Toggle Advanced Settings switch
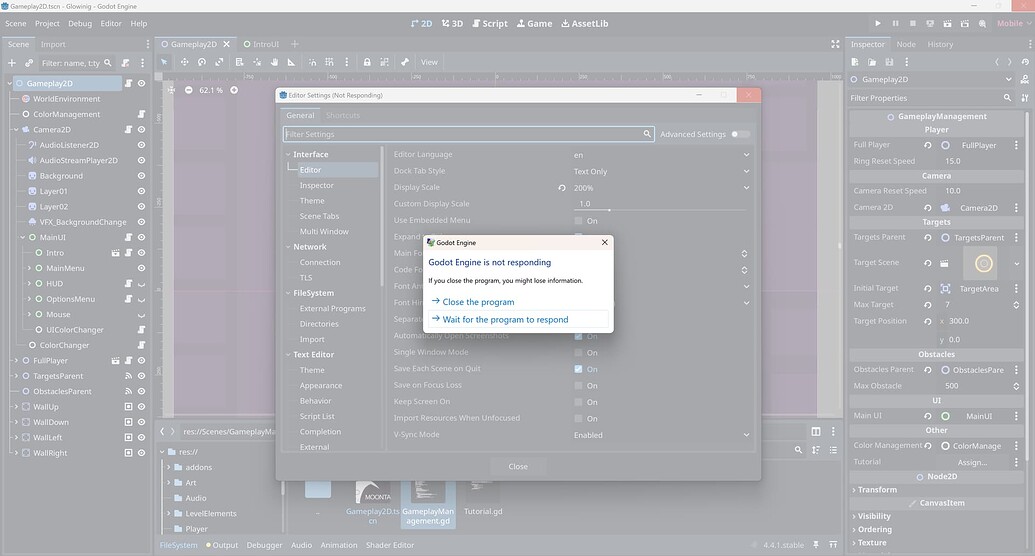The width and height of the screenshot is (1035, 556). [x=740, y=134]
